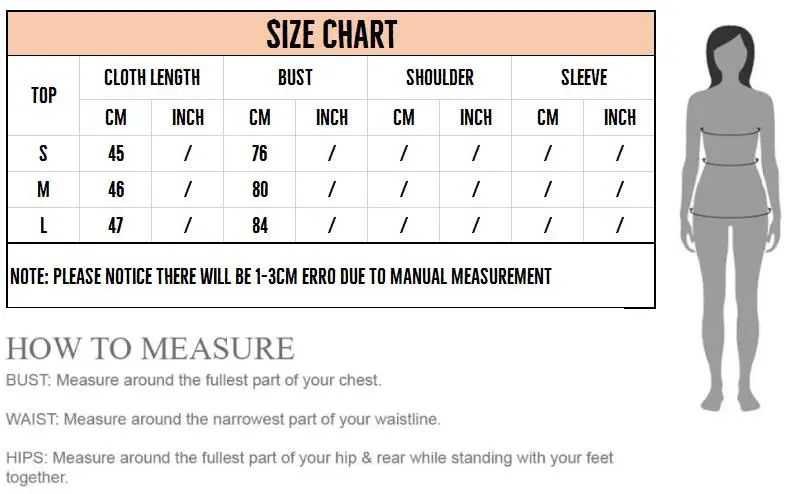Viewport: 788px width, 494px height.
Task: Click the bust line on body figure
Action: click(x=730, y=133)
